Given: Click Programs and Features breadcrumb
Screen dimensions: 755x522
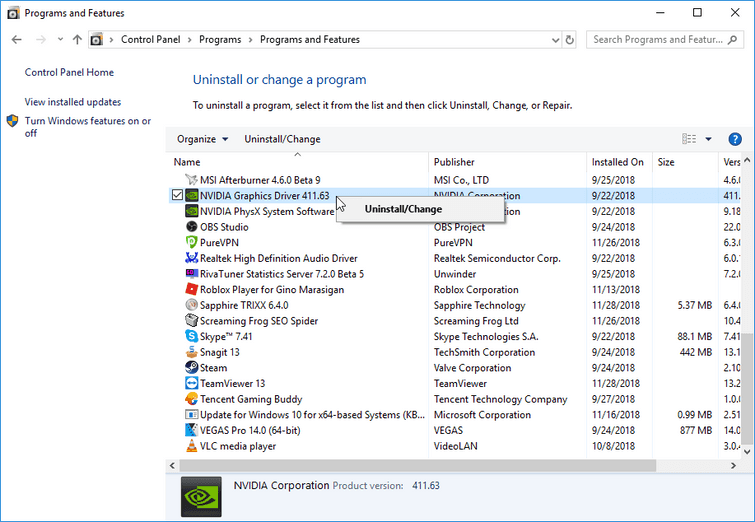Looking at the screenshot, I should 310,39.
